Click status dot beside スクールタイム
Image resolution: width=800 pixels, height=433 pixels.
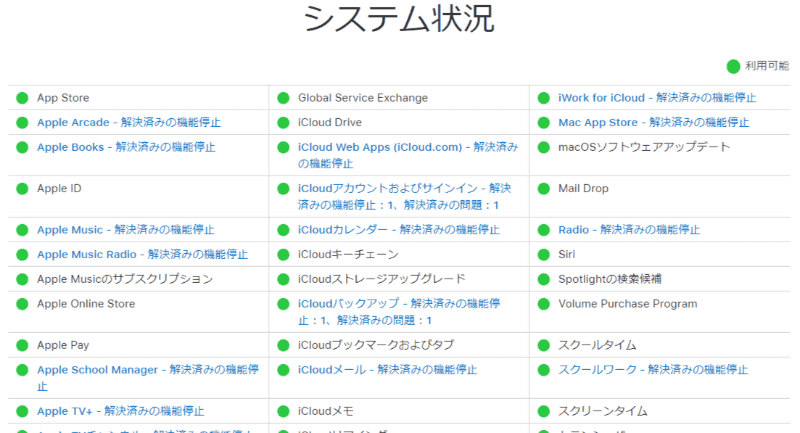[x=544, y=345]
